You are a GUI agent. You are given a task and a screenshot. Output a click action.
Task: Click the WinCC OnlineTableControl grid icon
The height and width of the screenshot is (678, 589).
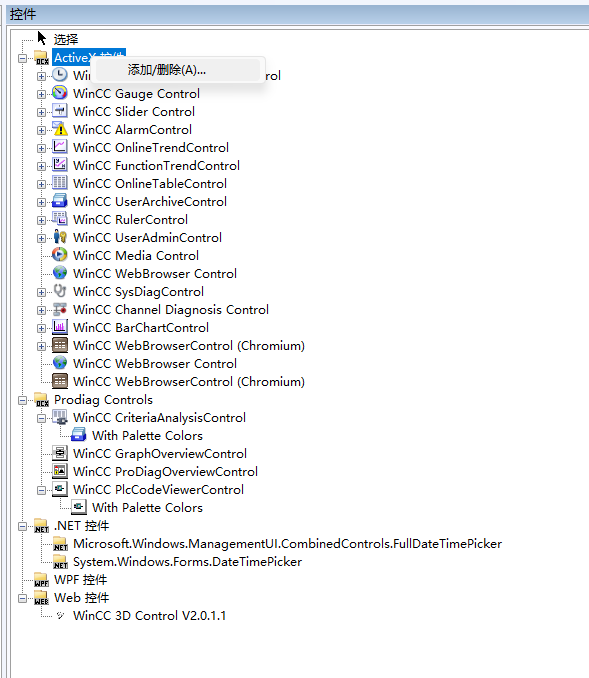pyautogui.click(x=60, y=183)
